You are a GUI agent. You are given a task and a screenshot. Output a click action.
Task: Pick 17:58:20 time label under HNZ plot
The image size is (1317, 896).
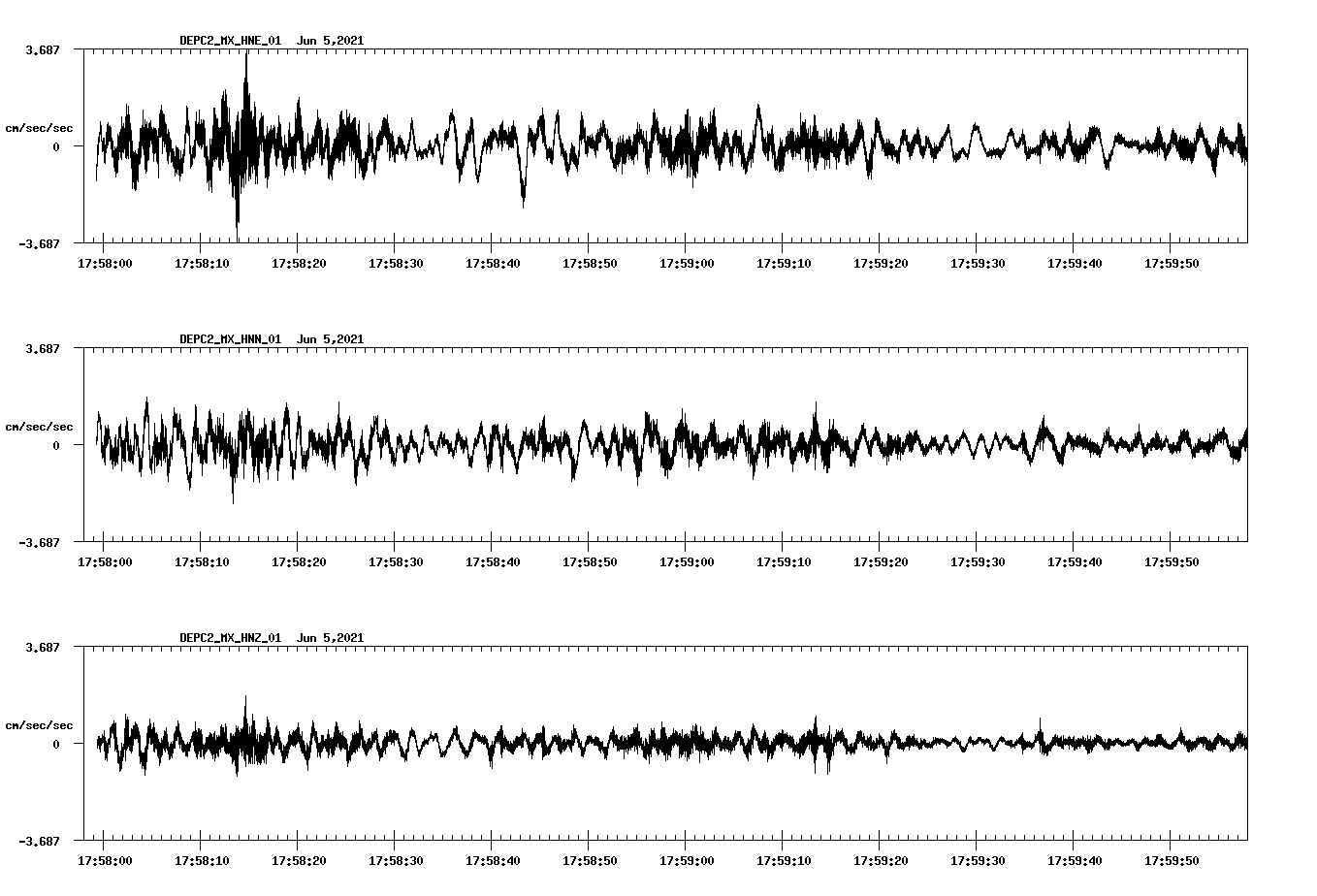[299, 860]
